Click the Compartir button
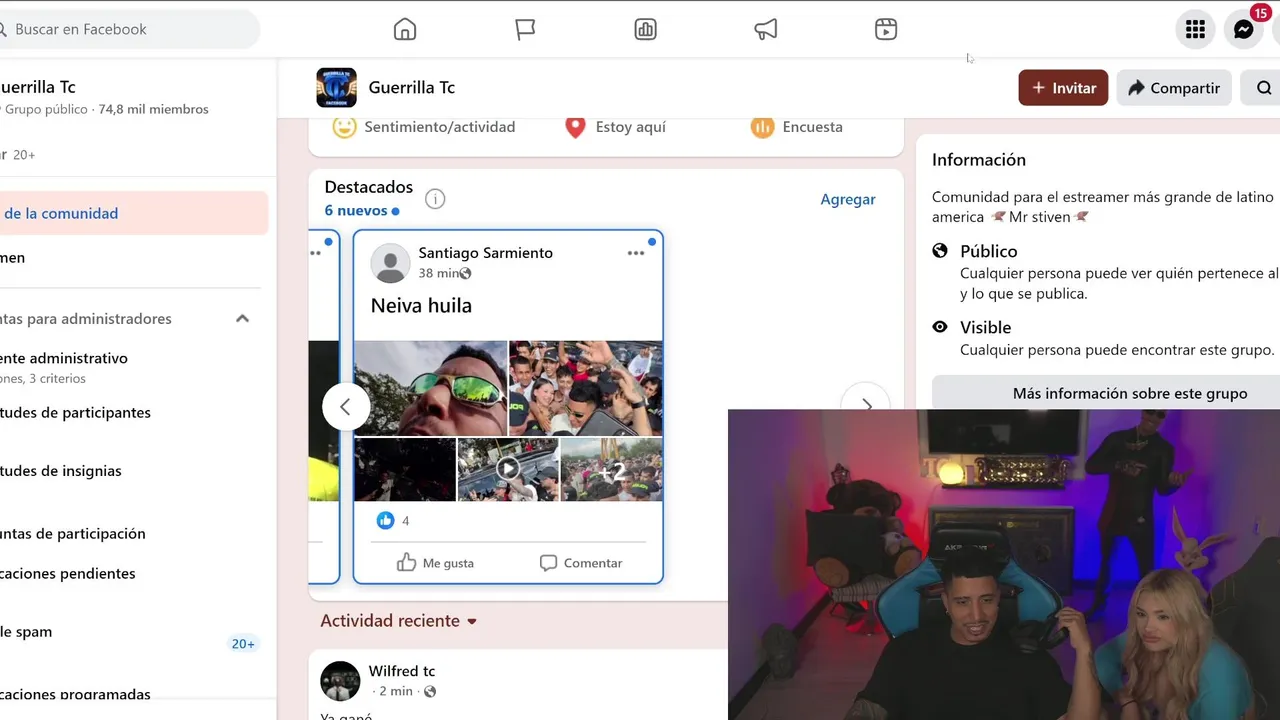The width and height of the screenshot is (1280, 720). [x=1174, y=88]
